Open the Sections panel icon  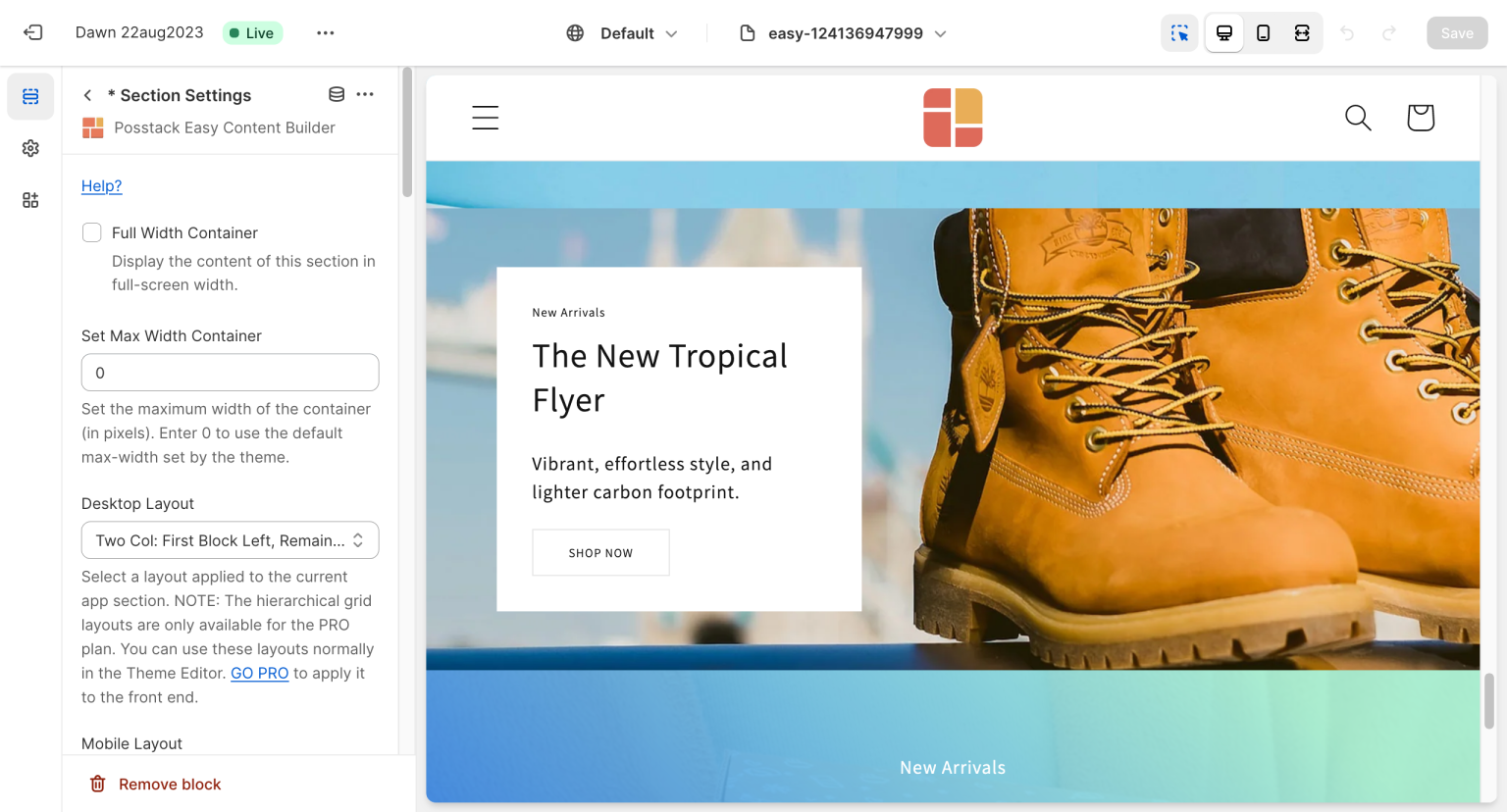tap(30, 96)
